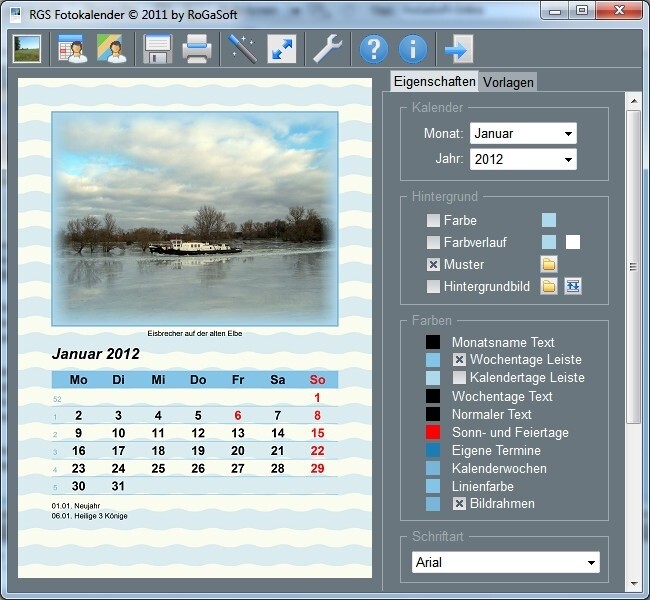Enable the Farbe background checkbox
Viewport: 650px width, 600px height.
click(x=433, y=220)
